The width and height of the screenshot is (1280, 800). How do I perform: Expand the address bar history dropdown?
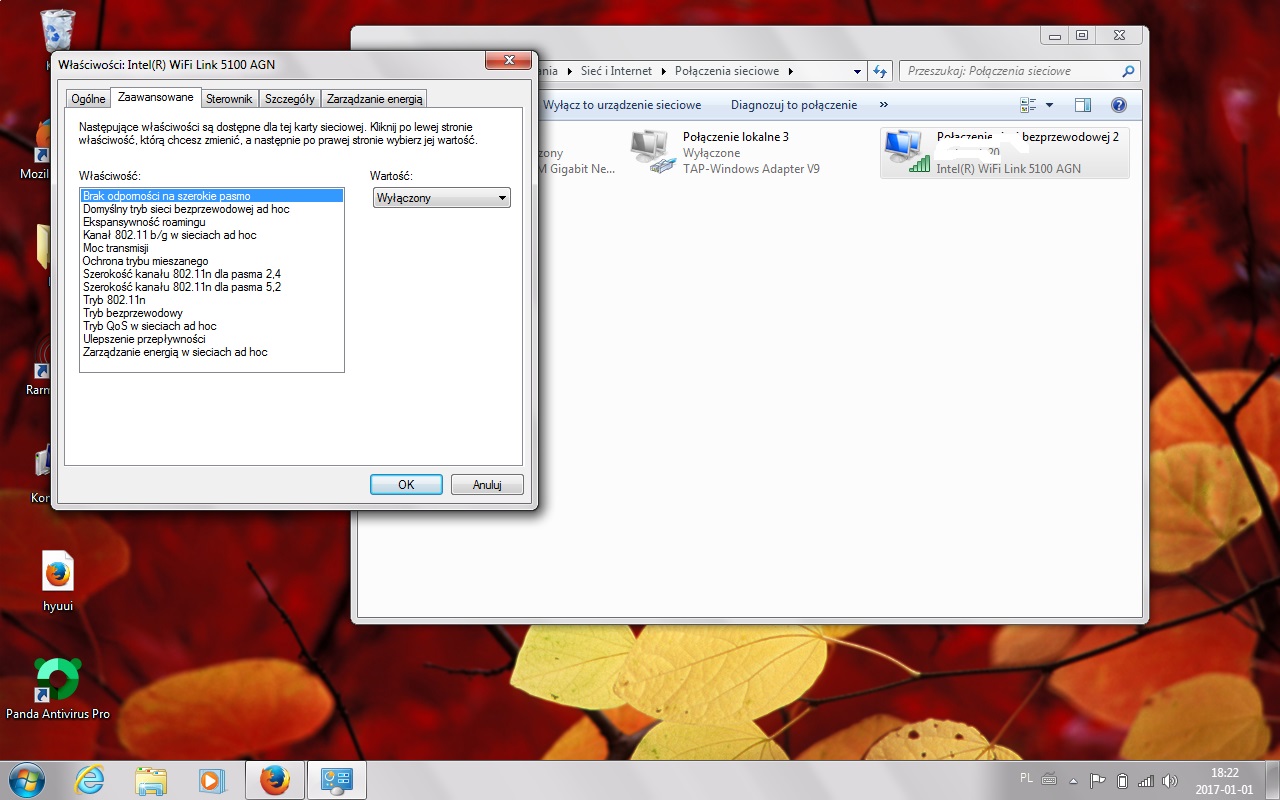[858, 71]
